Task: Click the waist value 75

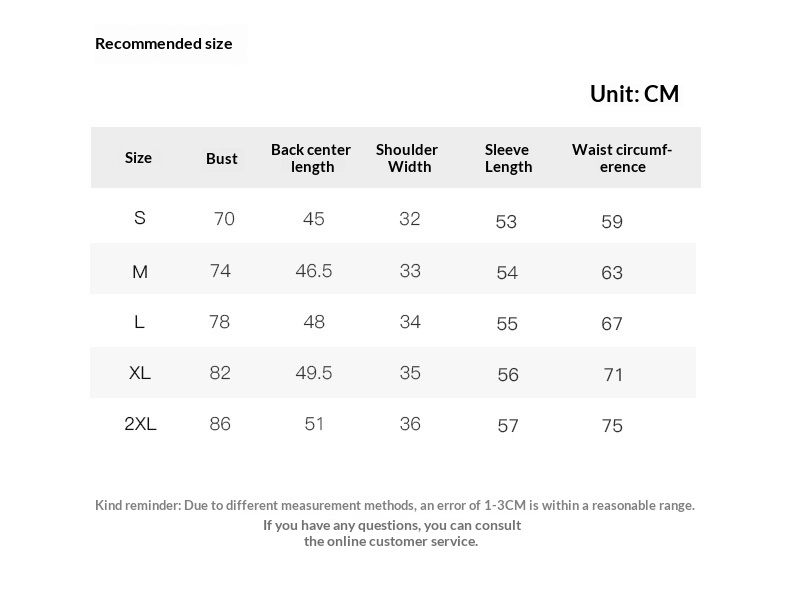Action: (x=612, y=426)
